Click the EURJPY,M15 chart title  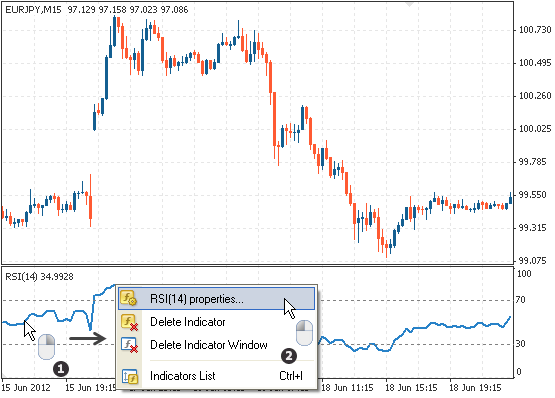point(33,10)
